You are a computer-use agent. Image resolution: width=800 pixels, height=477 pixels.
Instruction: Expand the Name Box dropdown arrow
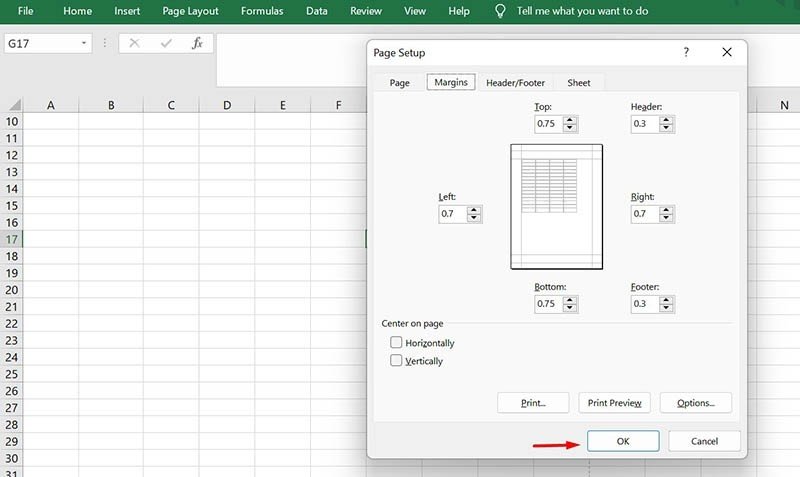click(84, 44)
